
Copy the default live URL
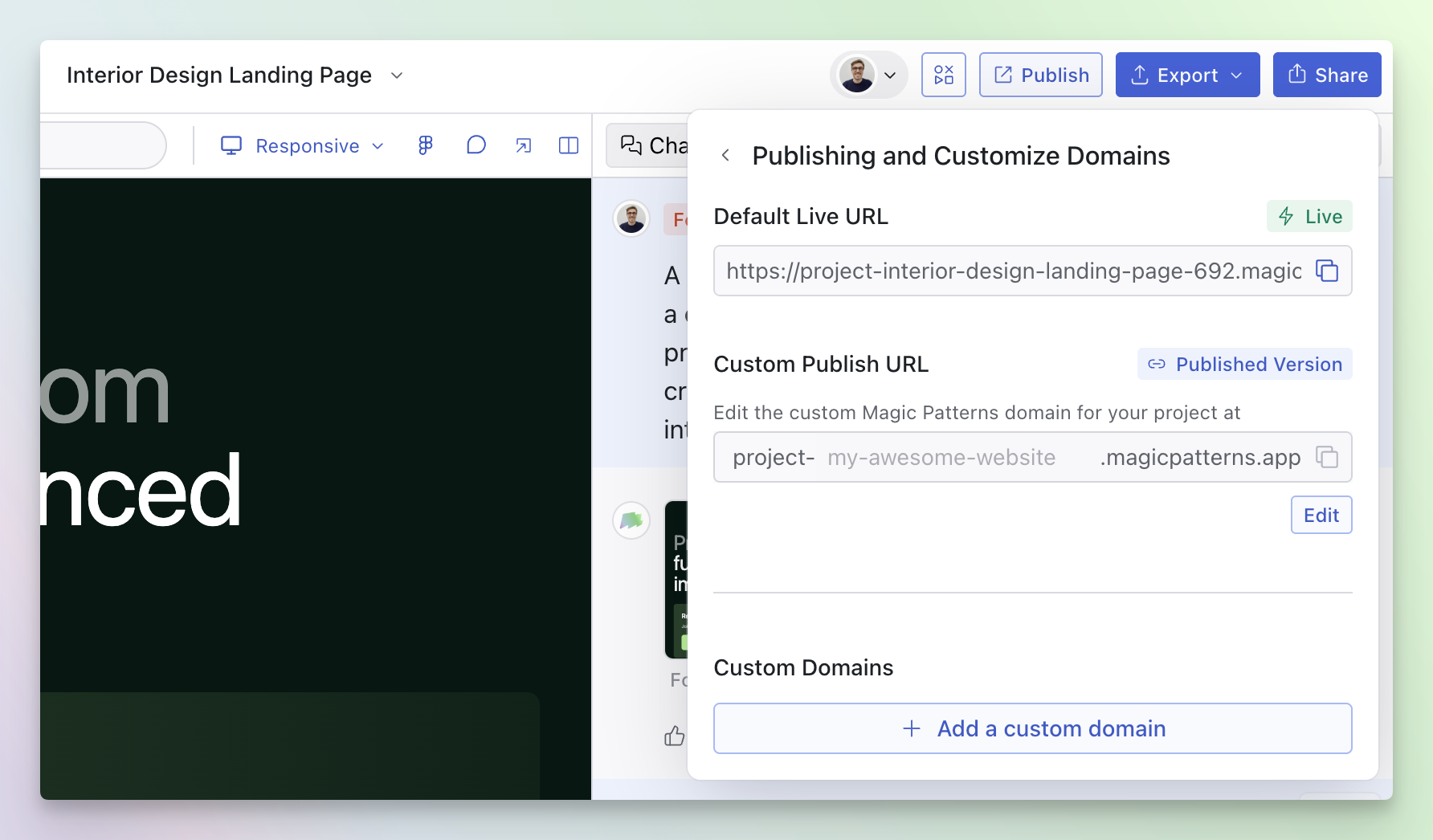point(1326,271)
